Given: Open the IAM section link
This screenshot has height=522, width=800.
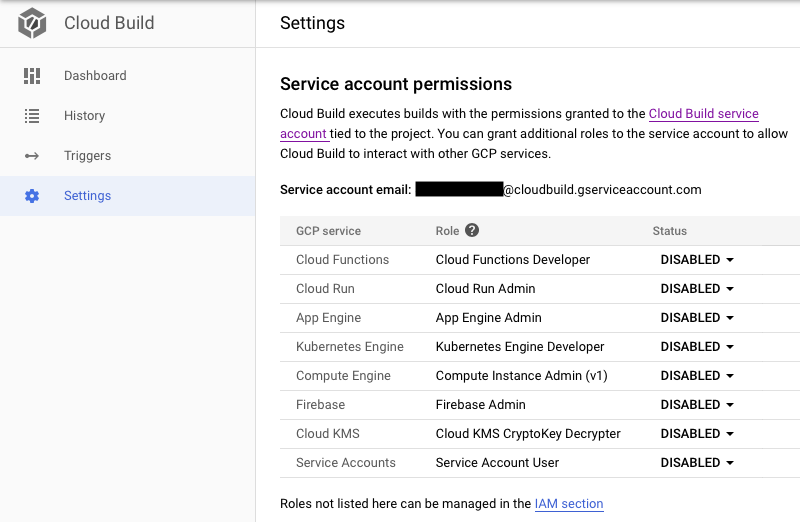Looking at the screenshot, I should (569, 504).
